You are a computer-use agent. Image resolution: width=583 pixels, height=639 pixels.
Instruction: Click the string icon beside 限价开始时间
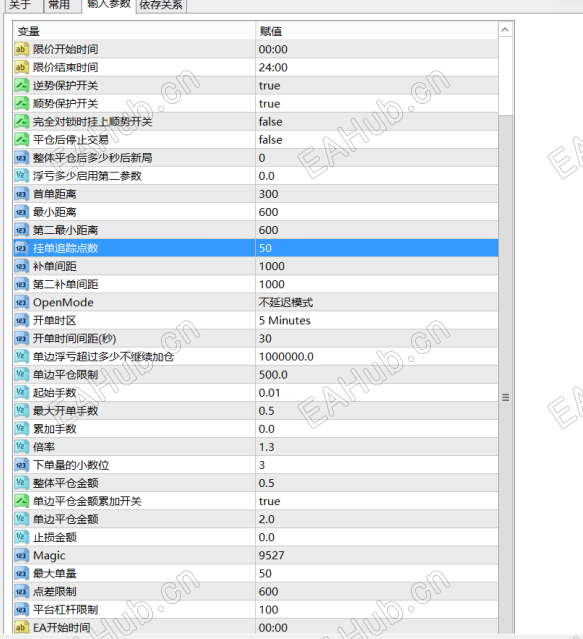(x=21, y=49)
